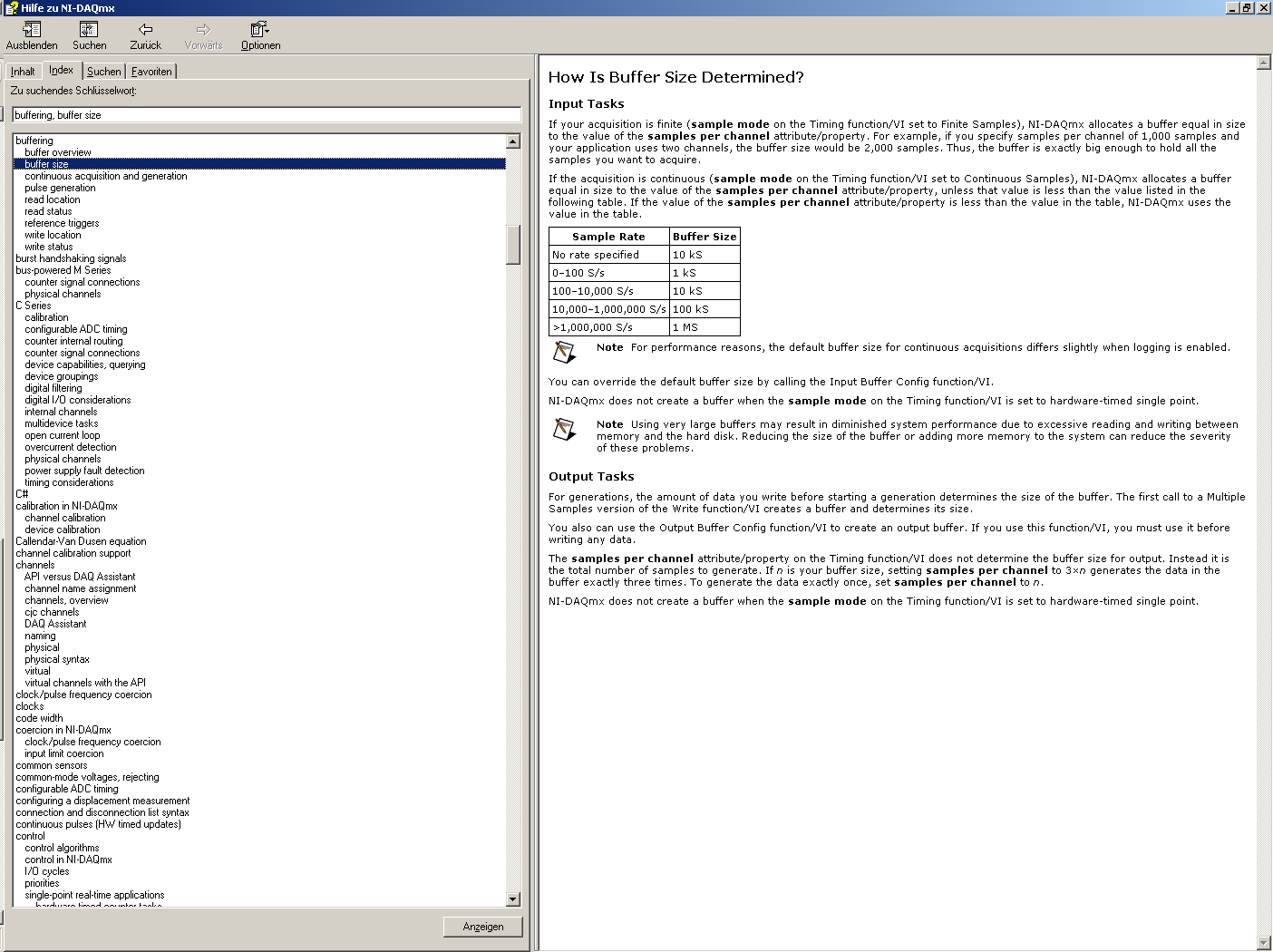Select 'burst handshaking signals' entry
This screenshot has width=1273, height=952.
tap(71, 258)
